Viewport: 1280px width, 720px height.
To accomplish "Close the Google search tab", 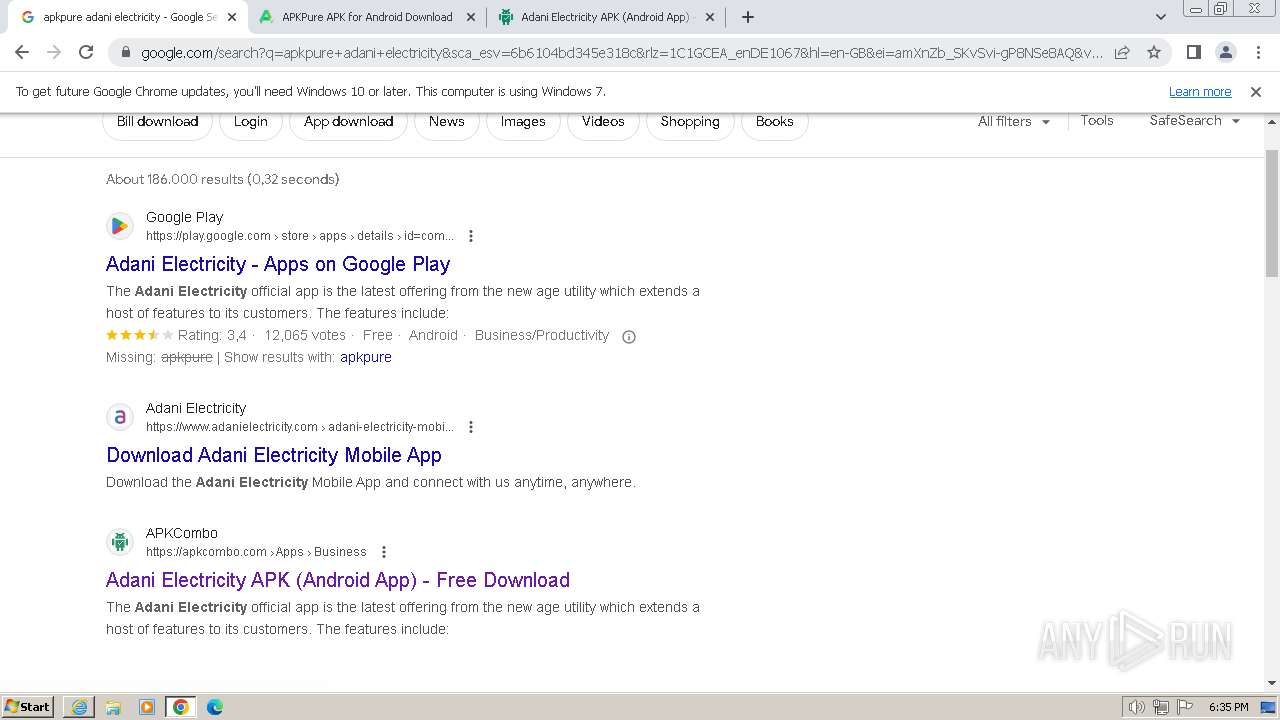I will click(x=232, y=17).
